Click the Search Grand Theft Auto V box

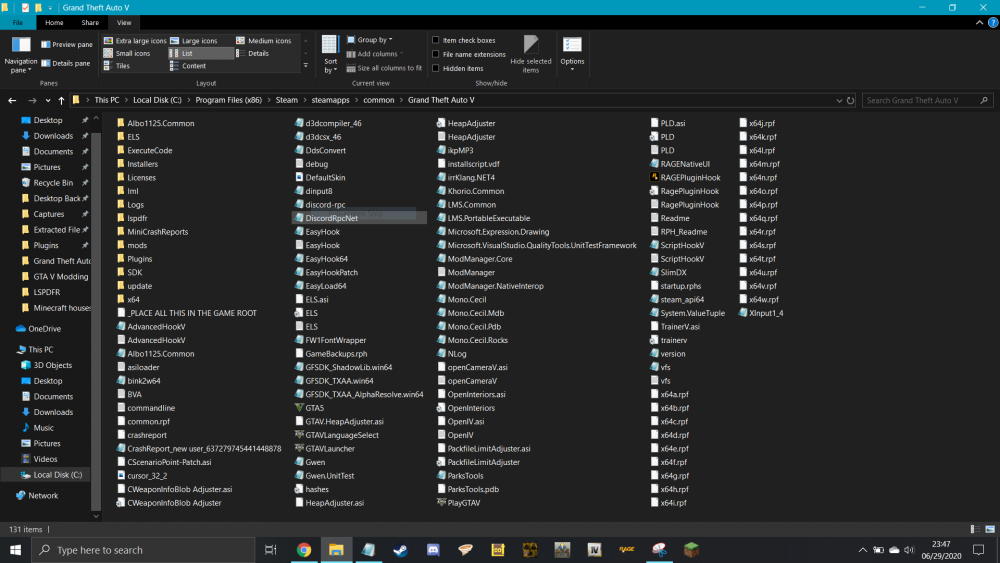tap(918, 100)
